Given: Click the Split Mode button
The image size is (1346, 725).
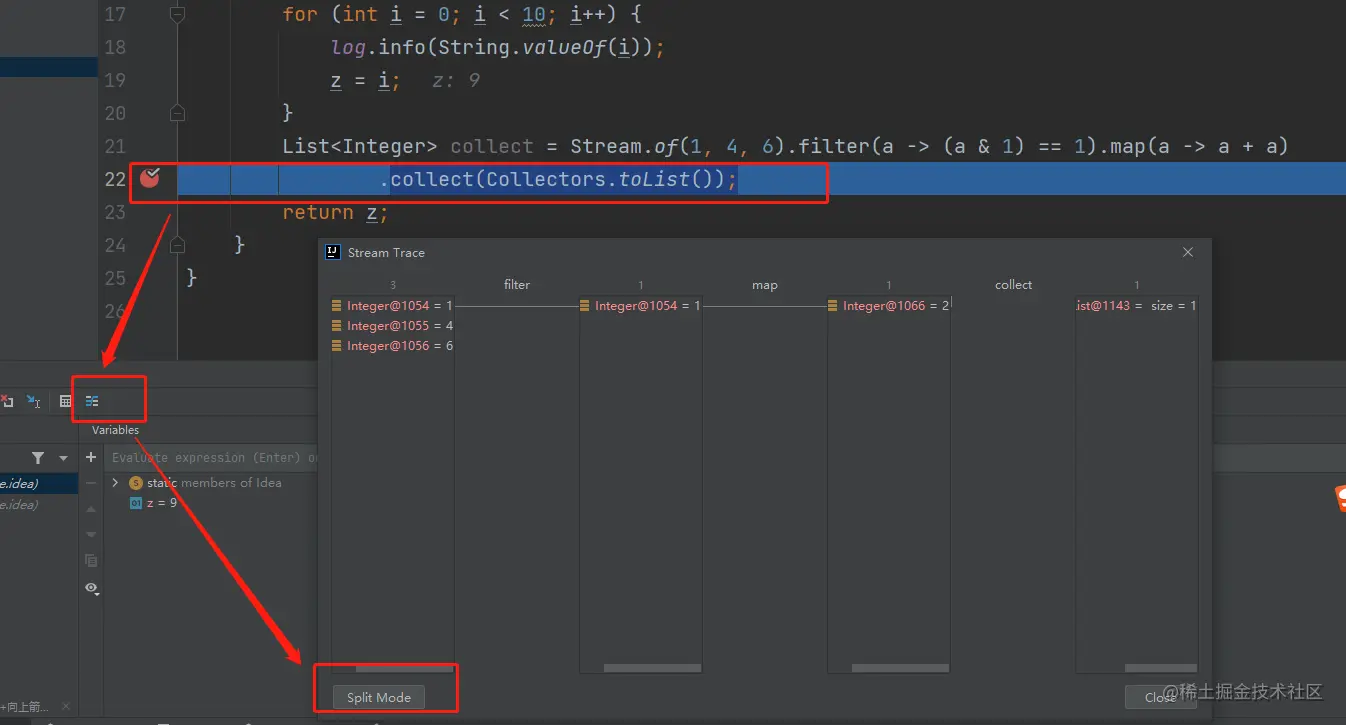Looking at the screenshot, I should point(379,697).
